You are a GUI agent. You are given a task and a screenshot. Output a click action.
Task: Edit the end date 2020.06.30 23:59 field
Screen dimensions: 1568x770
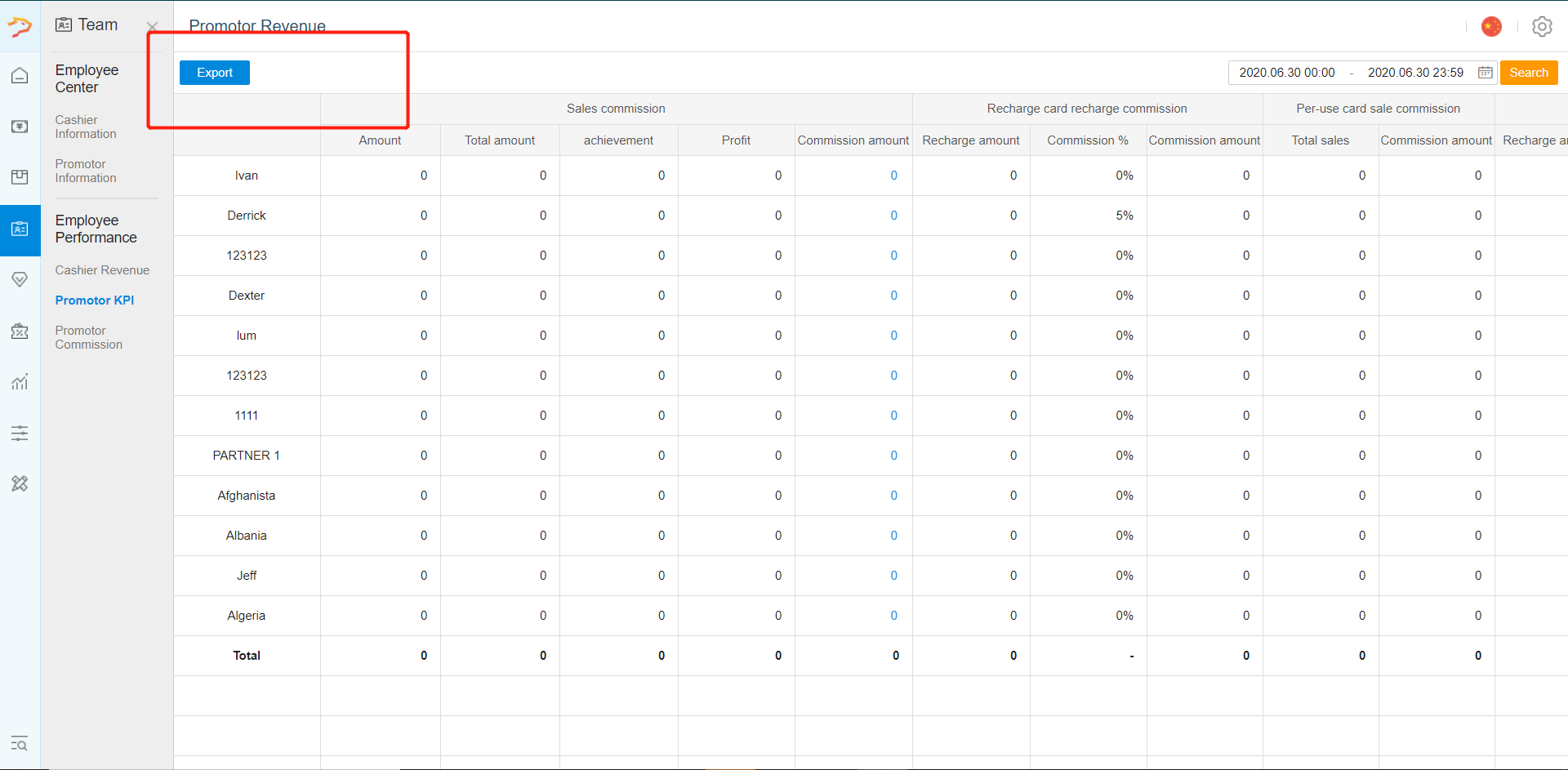coord(1415,73)
